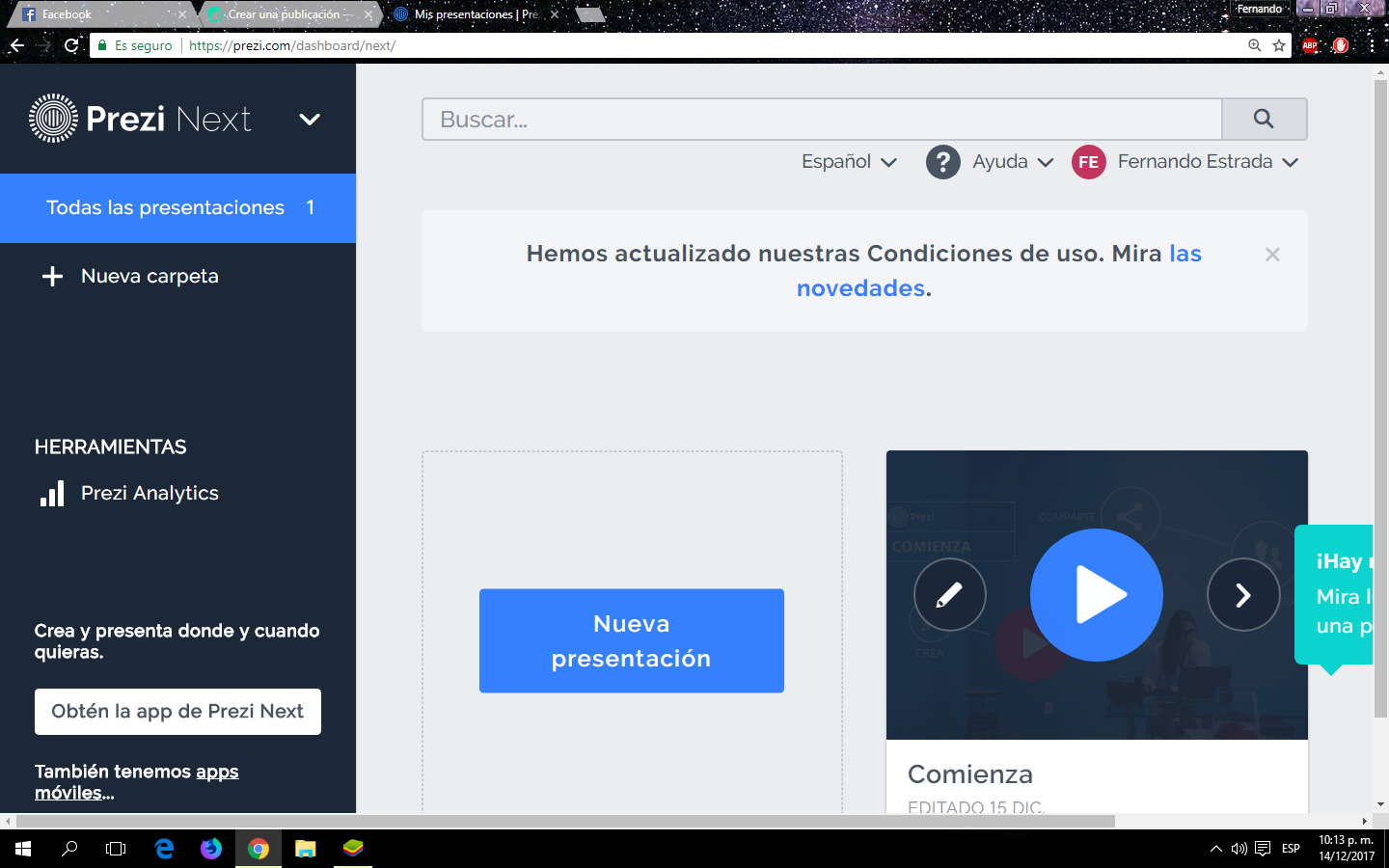Open the Comienza presentation title
Viewport: 1389px width, 868px height.
click(970, 774)
